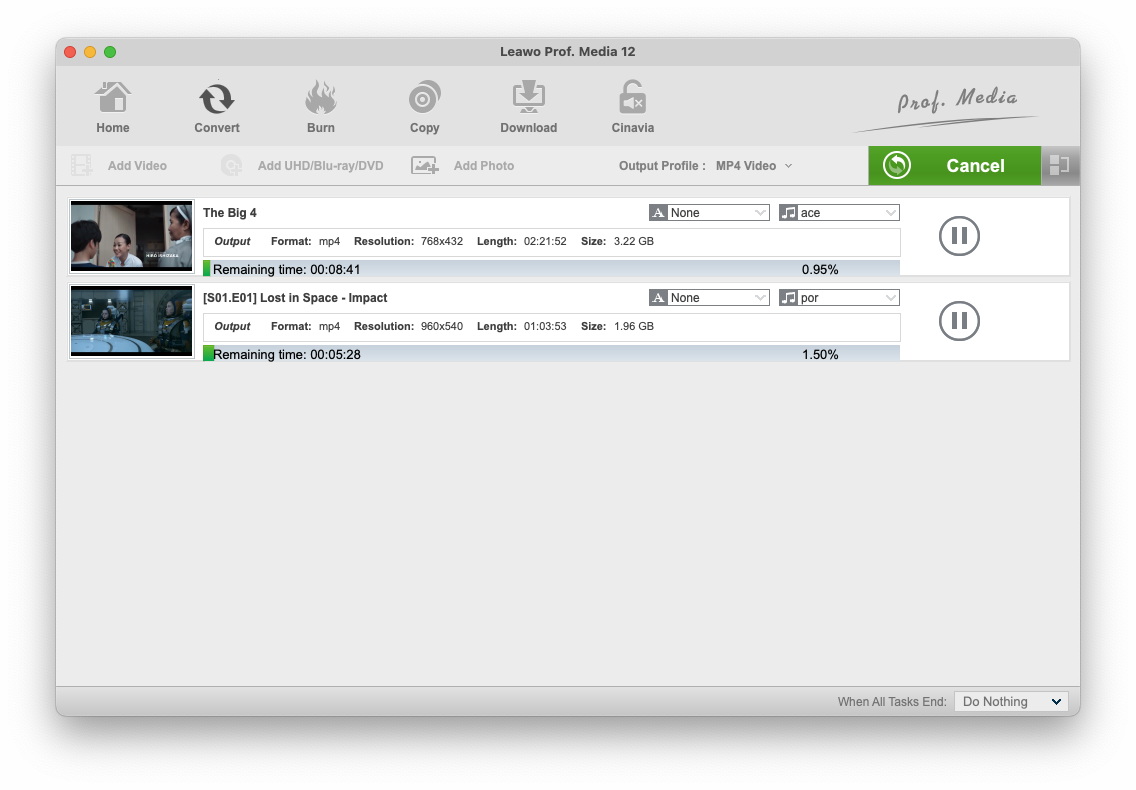Click length value 01:03:53

[x=545, y=325]
